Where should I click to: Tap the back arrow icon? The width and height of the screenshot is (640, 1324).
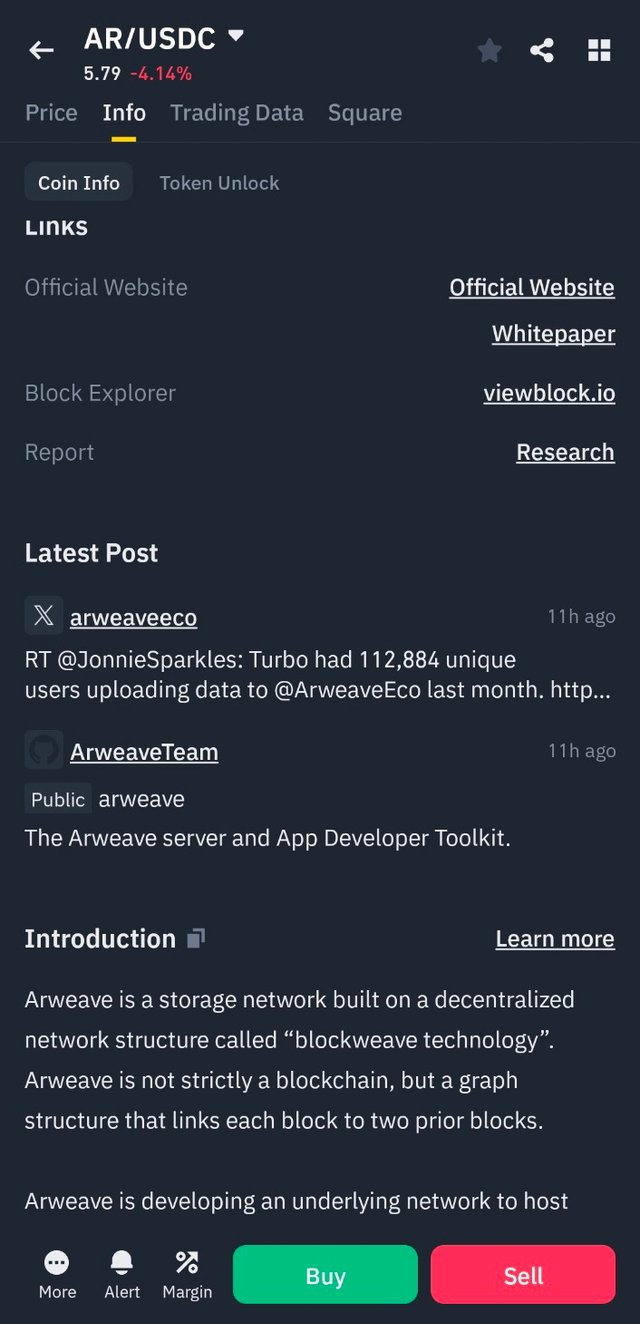point(41,50)
